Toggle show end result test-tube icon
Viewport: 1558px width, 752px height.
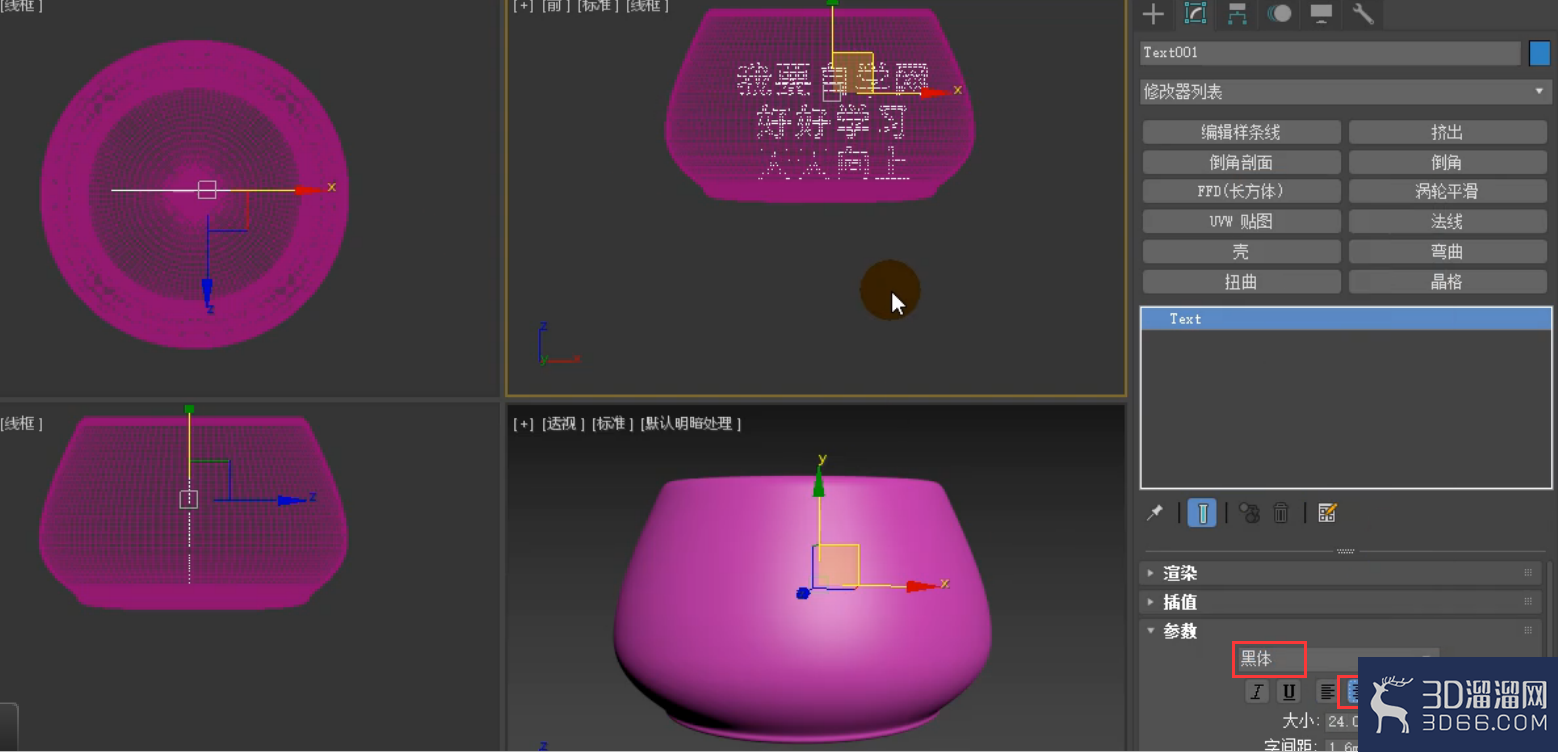(1202, 513)
